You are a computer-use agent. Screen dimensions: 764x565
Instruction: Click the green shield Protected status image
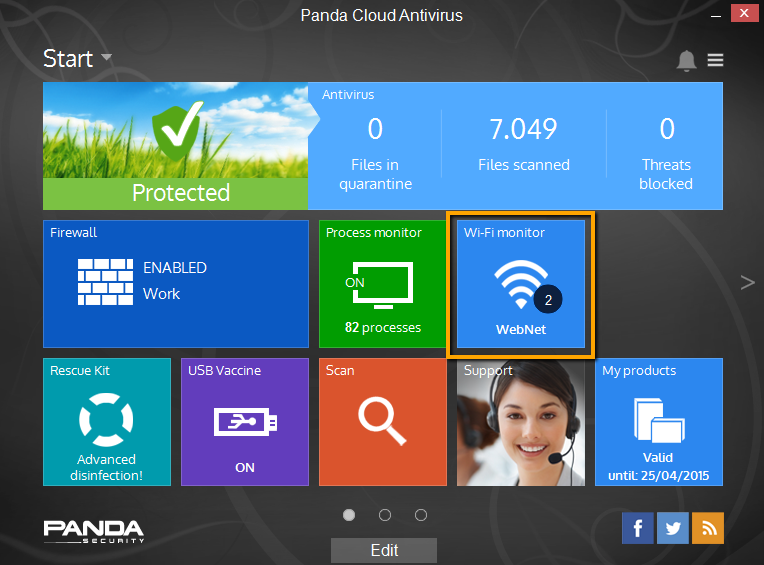[175, 130]
